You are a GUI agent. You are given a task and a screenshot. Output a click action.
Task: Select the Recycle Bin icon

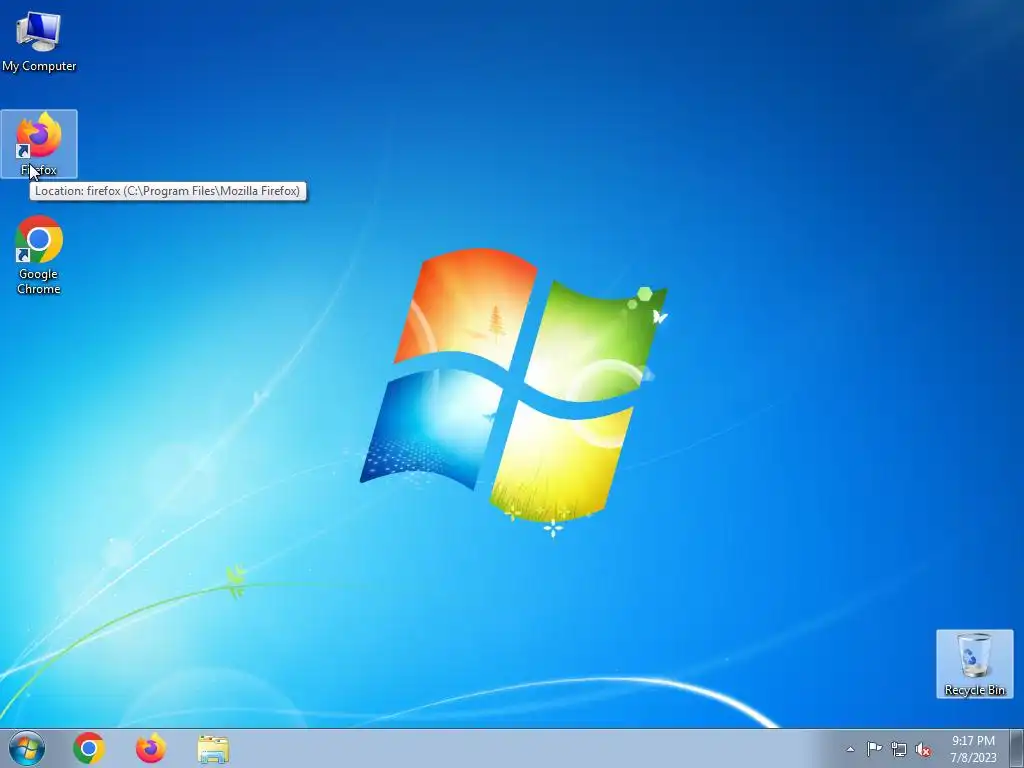click(974, 664)
